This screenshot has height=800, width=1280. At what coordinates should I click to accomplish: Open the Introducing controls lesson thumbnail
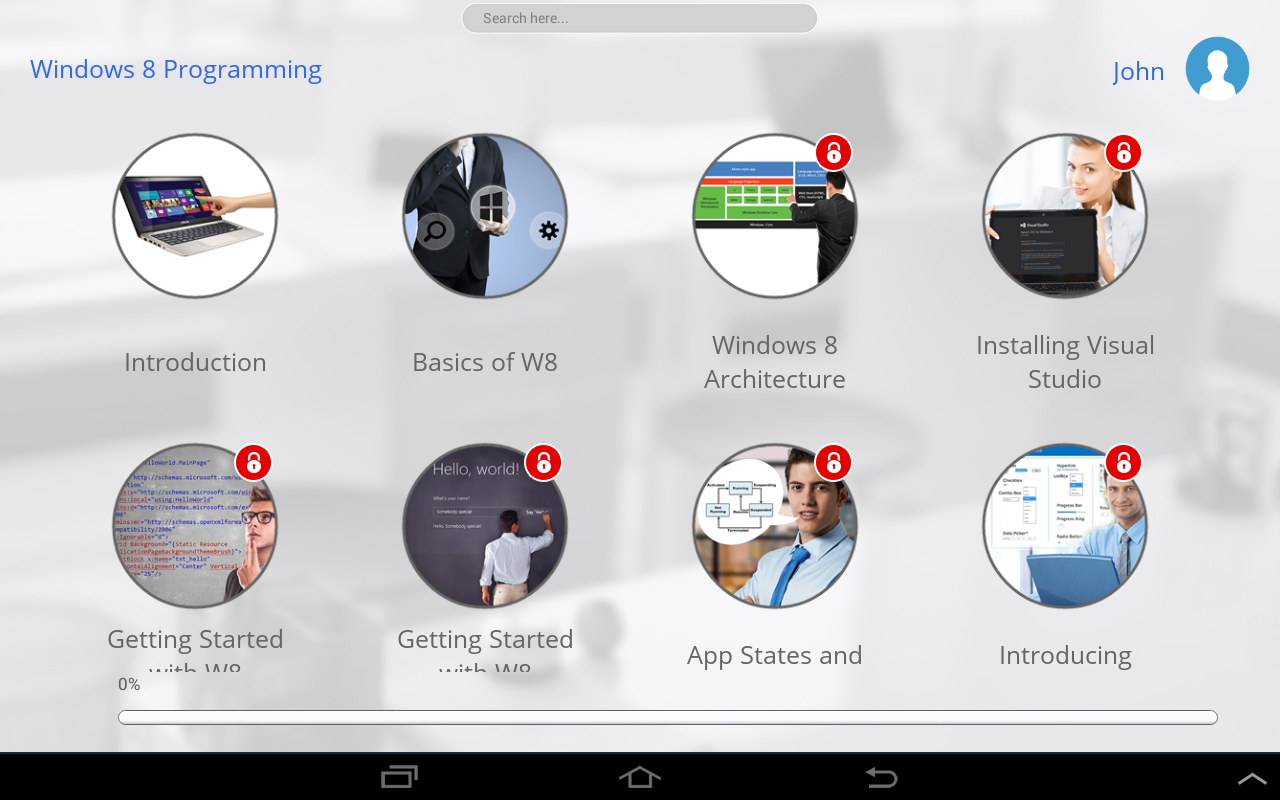pyautogui.click(x=1065, y=526)
